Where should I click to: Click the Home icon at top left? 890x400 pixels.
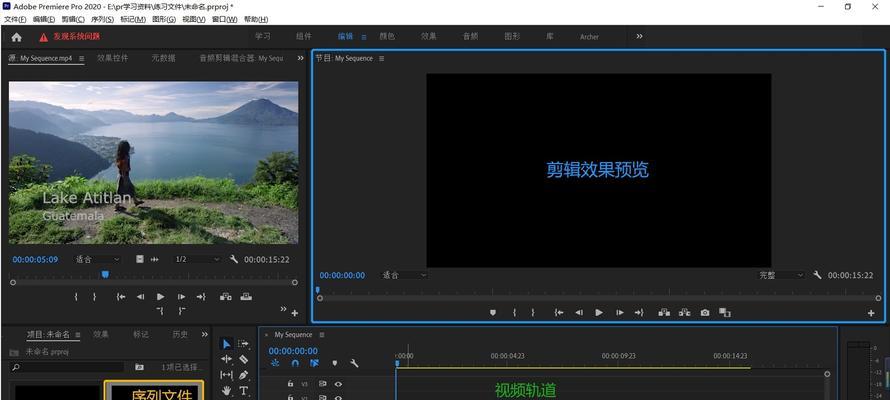click(x=16, y=37)
